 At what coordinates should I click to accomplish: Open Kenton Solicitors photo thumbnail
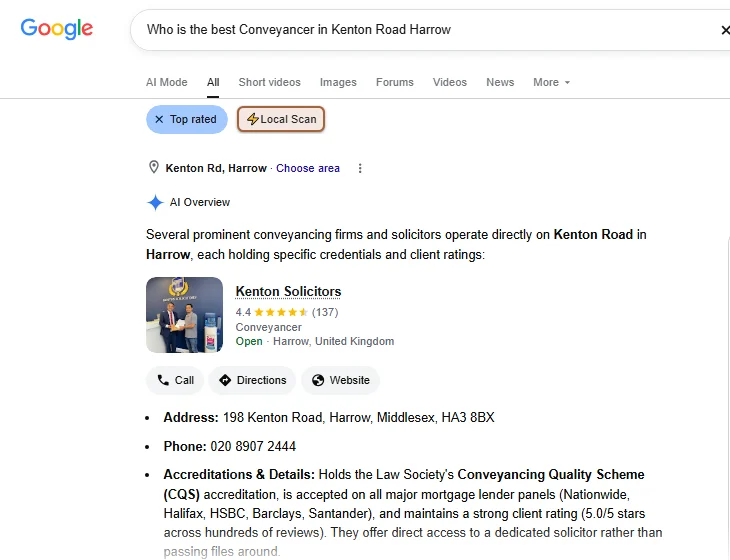(184, 315)
